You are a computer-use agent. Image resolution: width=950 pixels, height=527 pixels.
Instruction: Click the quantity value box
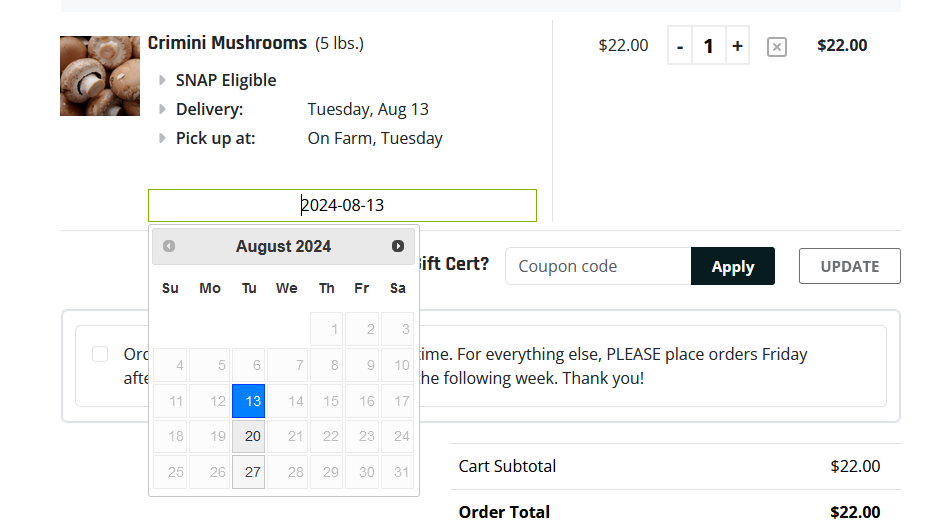(x=708, y=46)
